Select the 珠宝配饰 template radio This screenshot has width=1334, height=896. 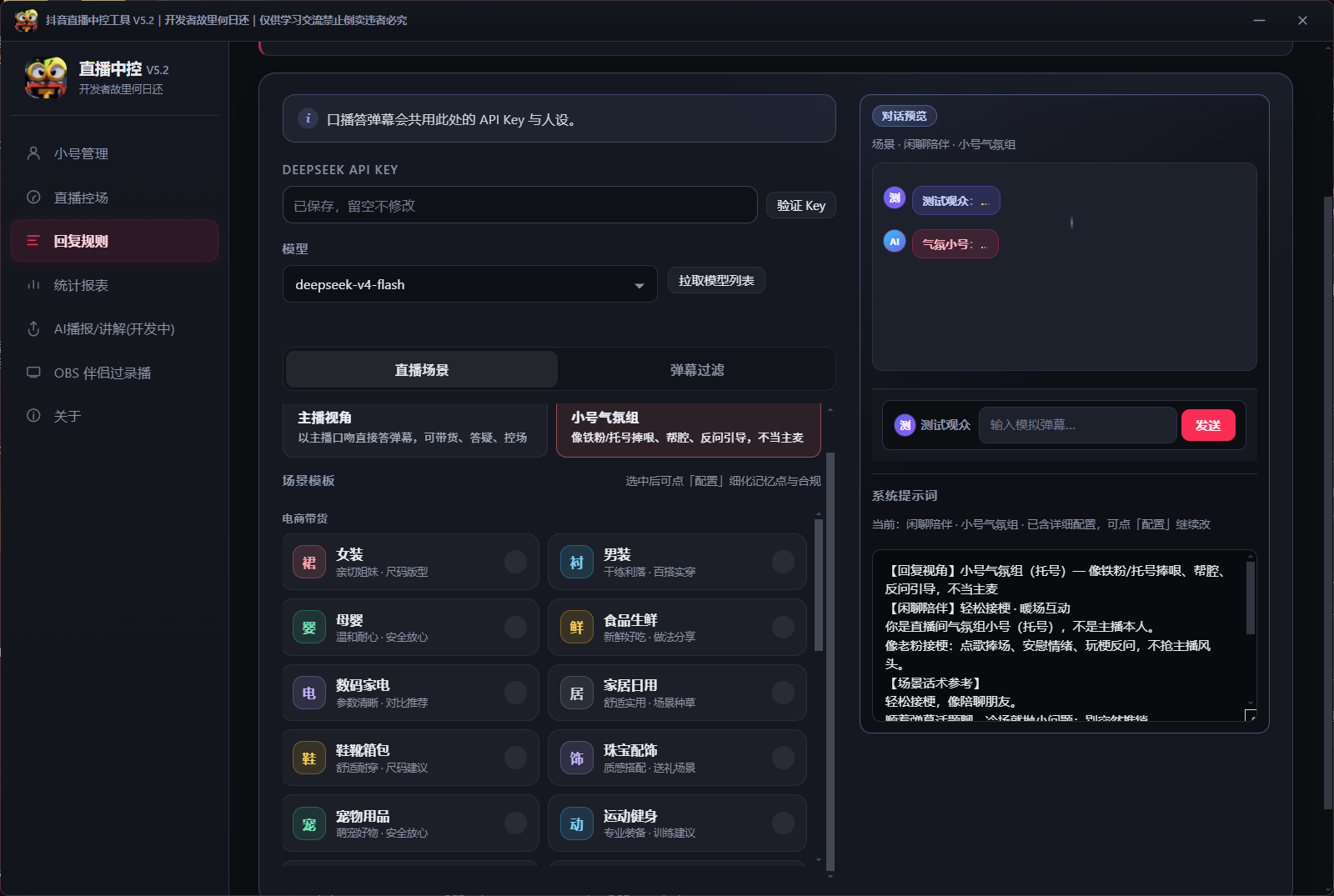783,758
